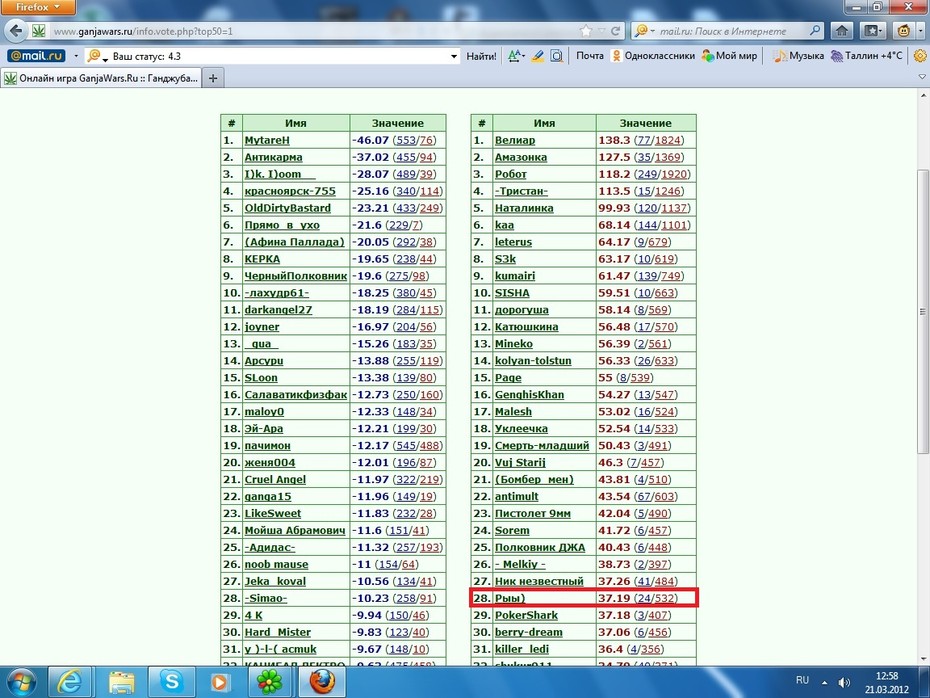Open the Windows Start menu
The image size is (930, 698).
point(21,682)
